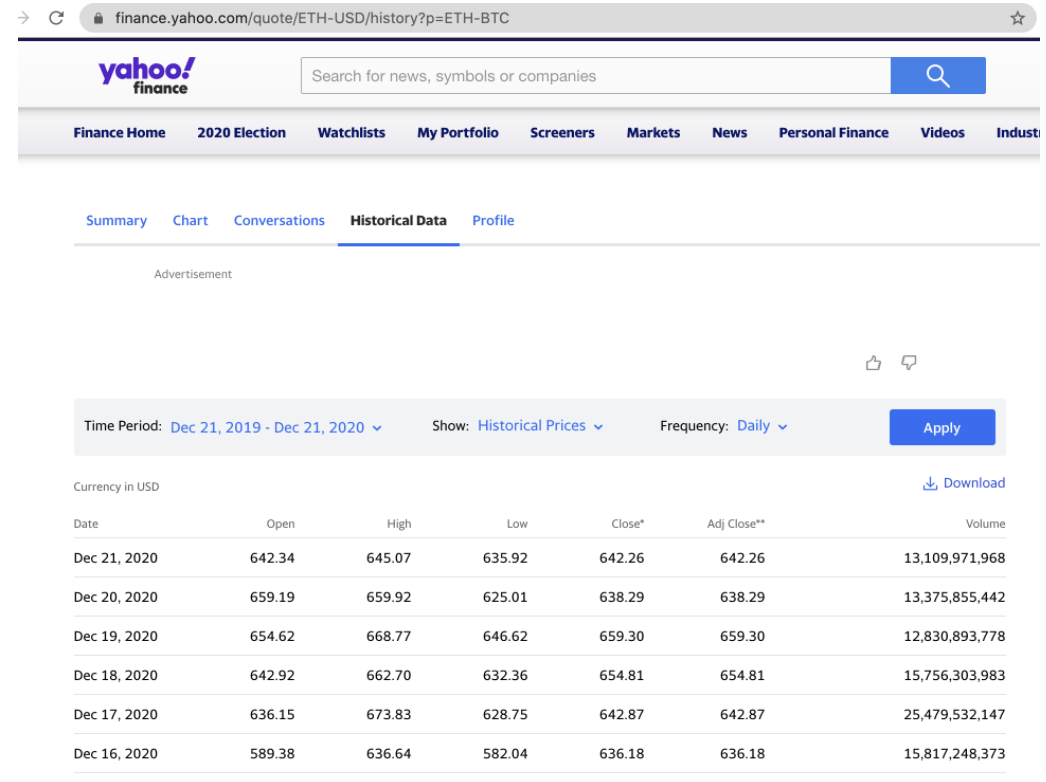Viewport: 1046px width, 782px height.
Task: Open My Portfolio navigation item
Action: tap(458, 133)
